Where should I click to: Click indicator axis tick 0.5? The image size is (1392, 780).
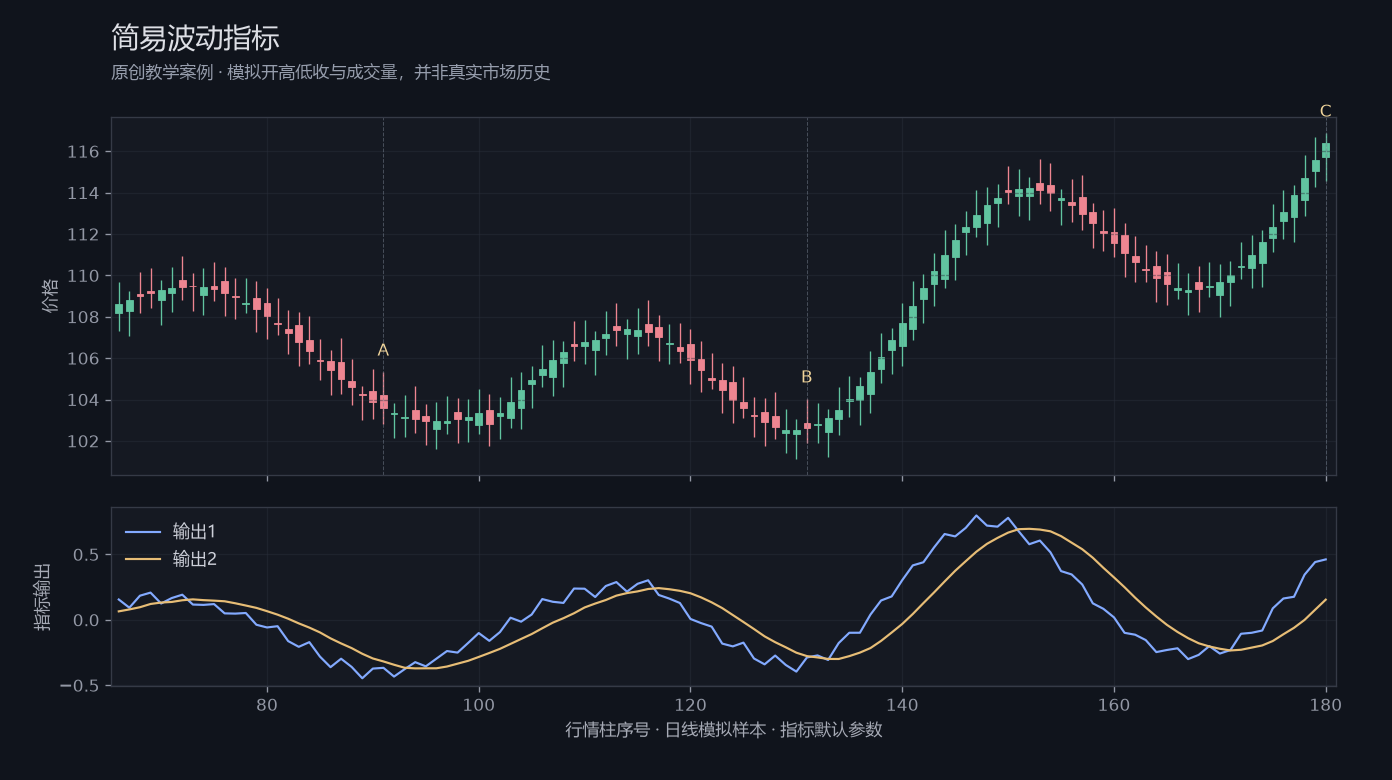click(88, 555)
